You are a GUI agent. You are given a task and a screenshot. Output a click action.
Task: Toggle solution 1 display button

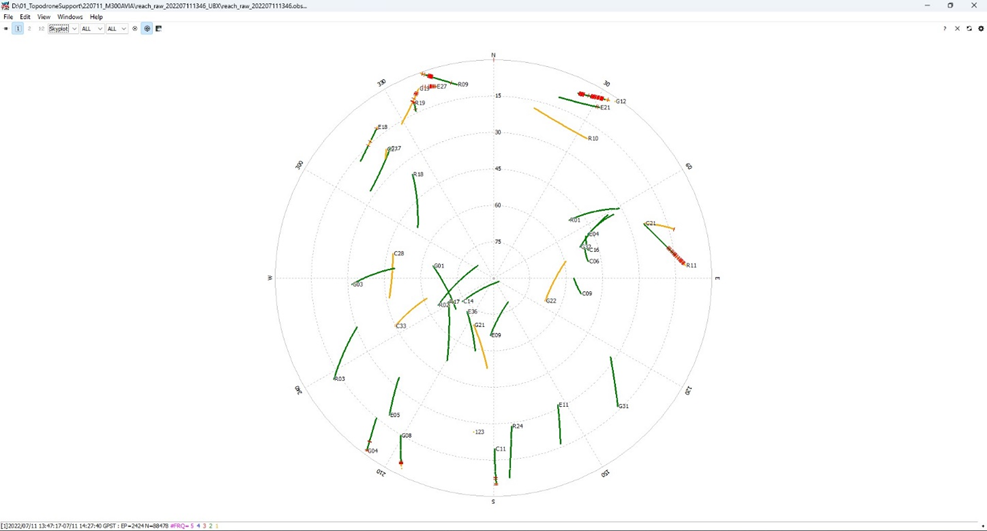click(x=18, y=29)
